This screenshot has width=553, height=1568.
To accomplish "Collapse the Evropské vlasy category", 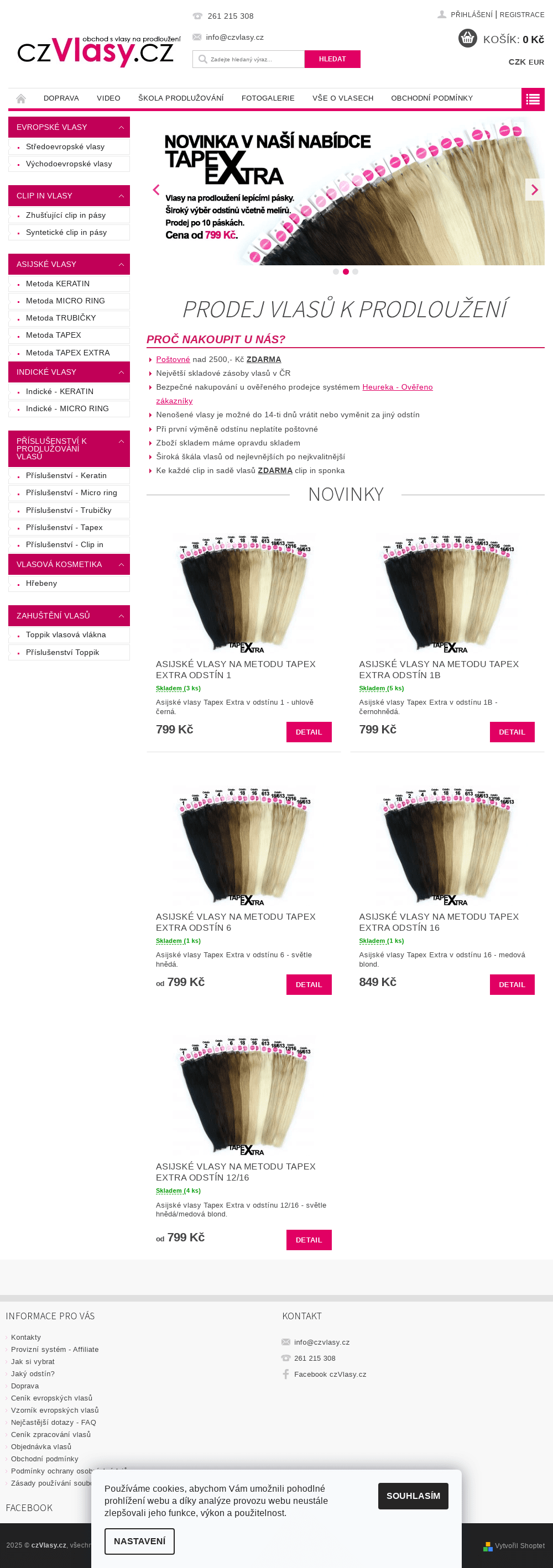I will [121, 127].
